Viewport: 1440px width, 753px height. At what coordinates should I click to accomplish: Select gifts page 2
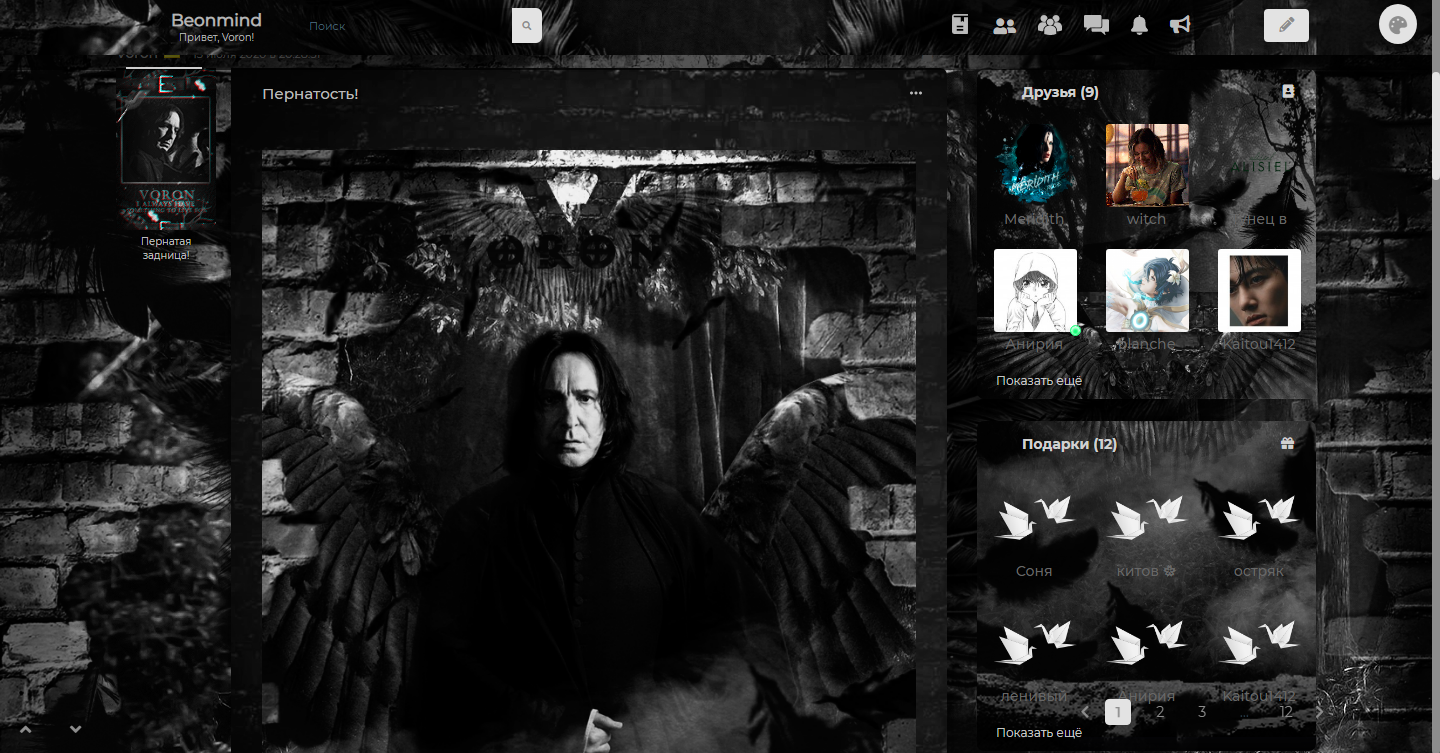[1160, 712]
